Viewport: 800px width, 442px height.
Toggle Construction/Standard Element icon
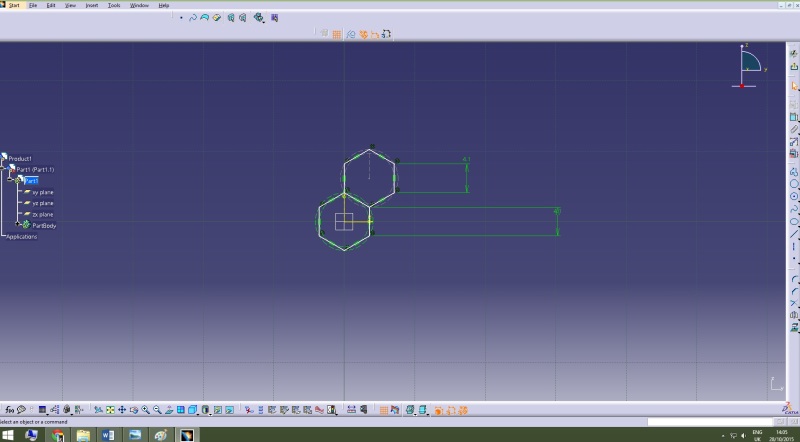tap(351, 34)
